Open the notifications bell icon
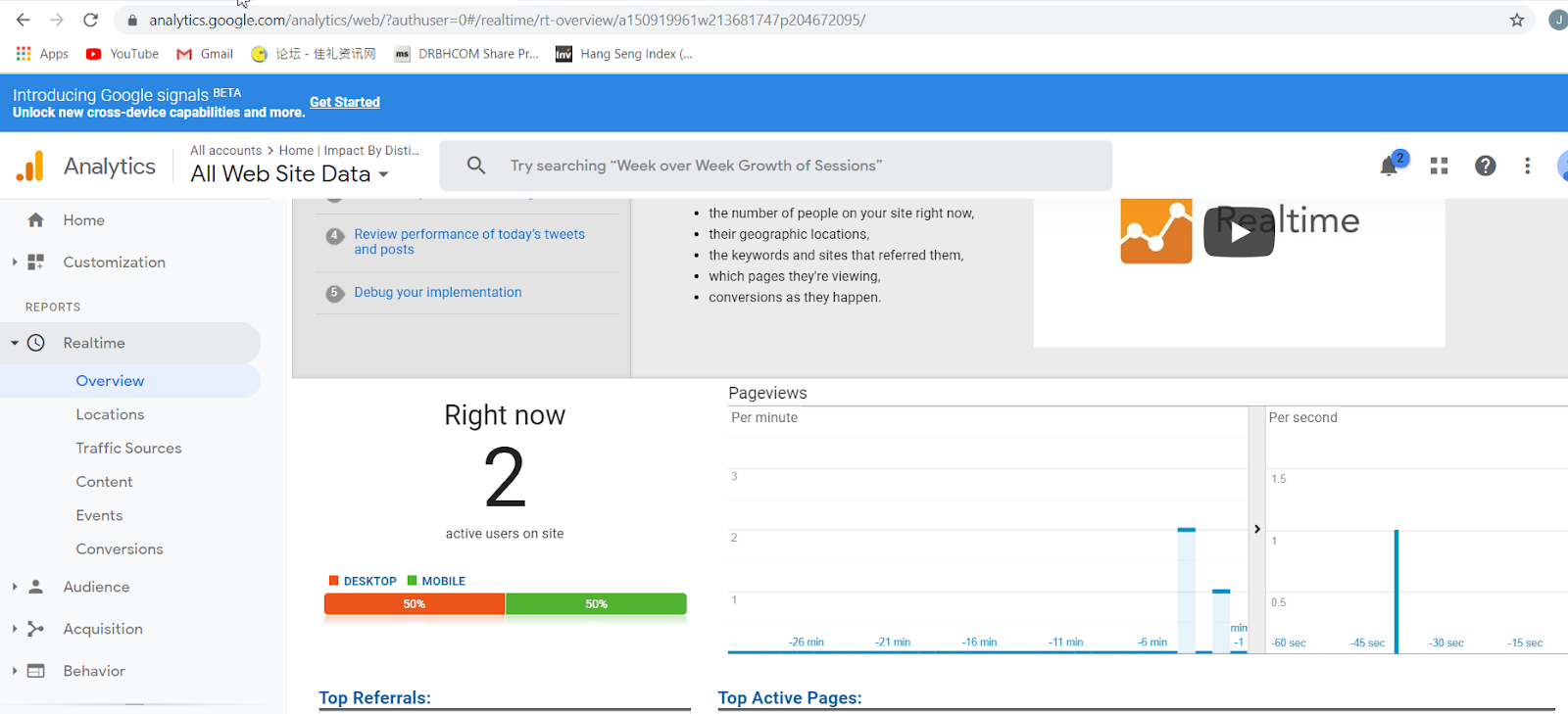1568x714 pixels. click(x=1389, y=166)
